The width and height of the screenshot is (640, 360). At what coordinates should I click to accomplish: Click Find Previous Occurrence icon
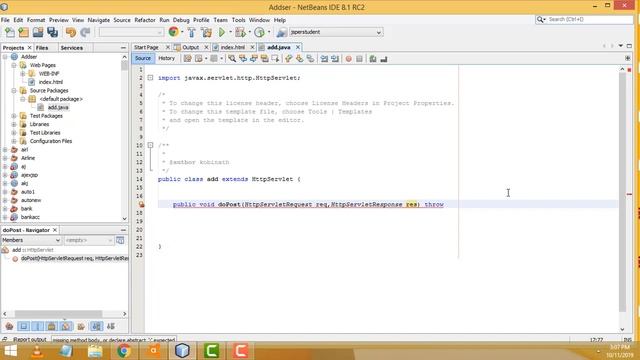[x=243, y=59]
